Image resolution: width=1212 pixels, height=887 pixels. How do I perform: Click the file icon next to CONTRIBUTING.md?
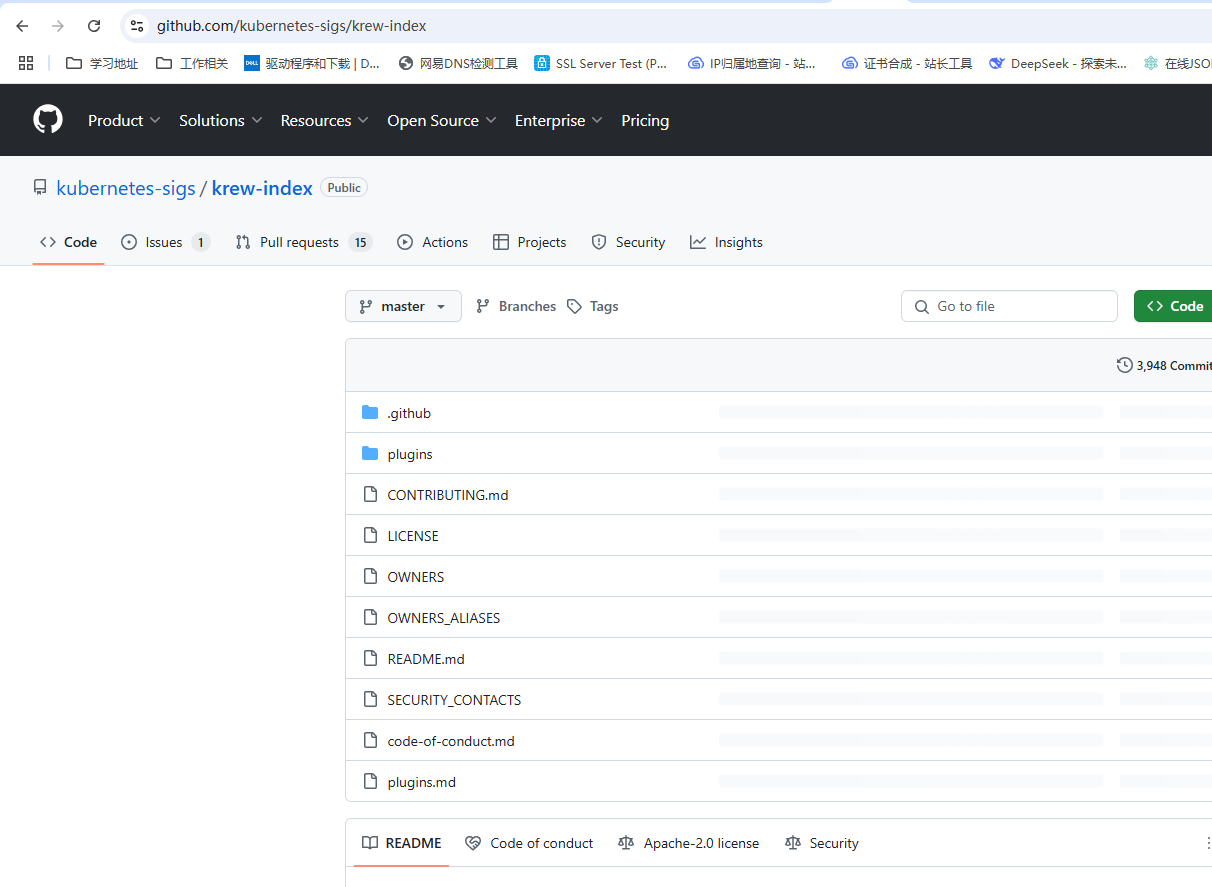coord(370,494)
